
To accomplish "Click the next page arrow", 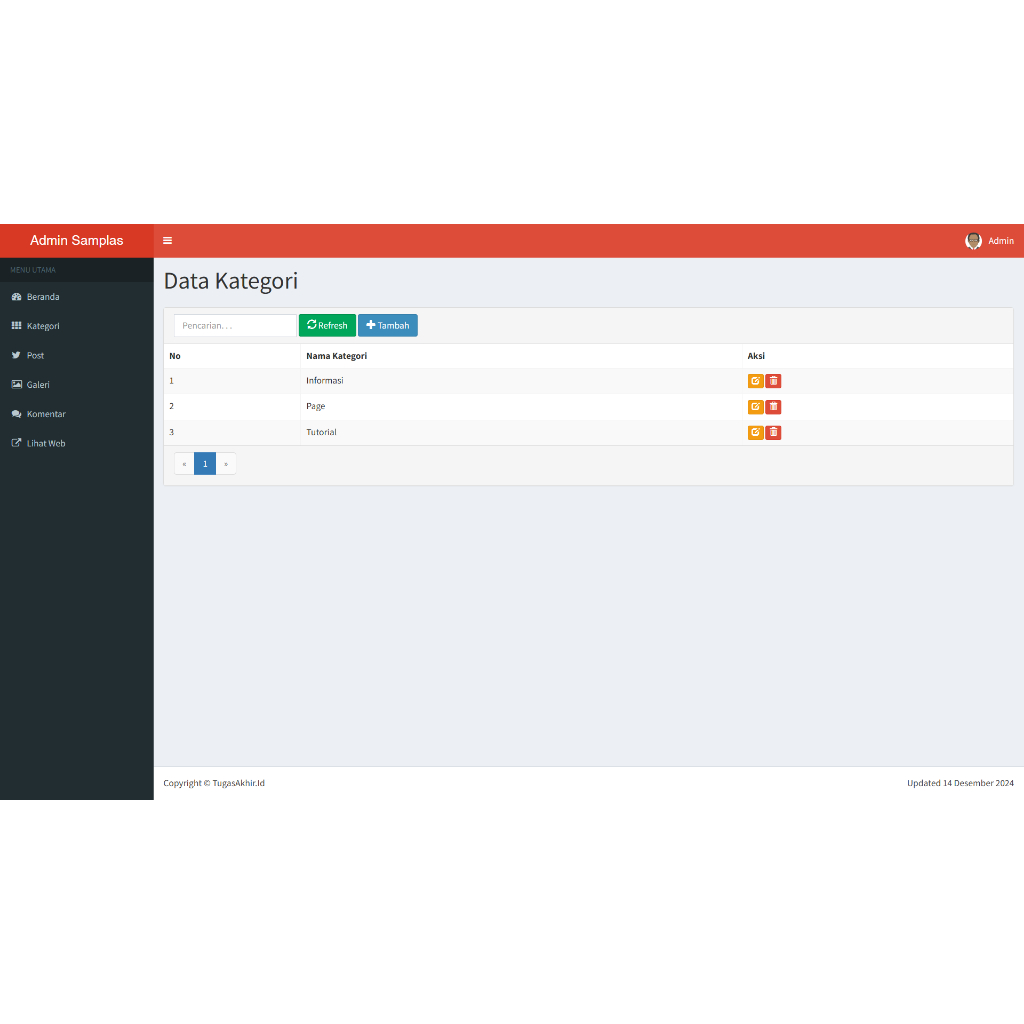I will pyautogui.click(x=226, y=464).
